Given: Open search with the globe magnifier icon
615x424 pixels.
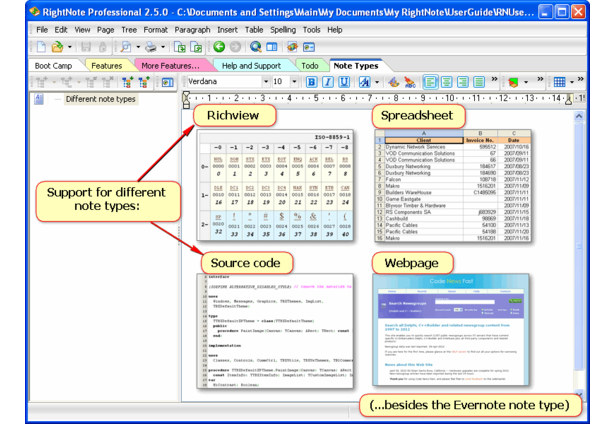Looking at the screenshot, I should tap(256, 47).
